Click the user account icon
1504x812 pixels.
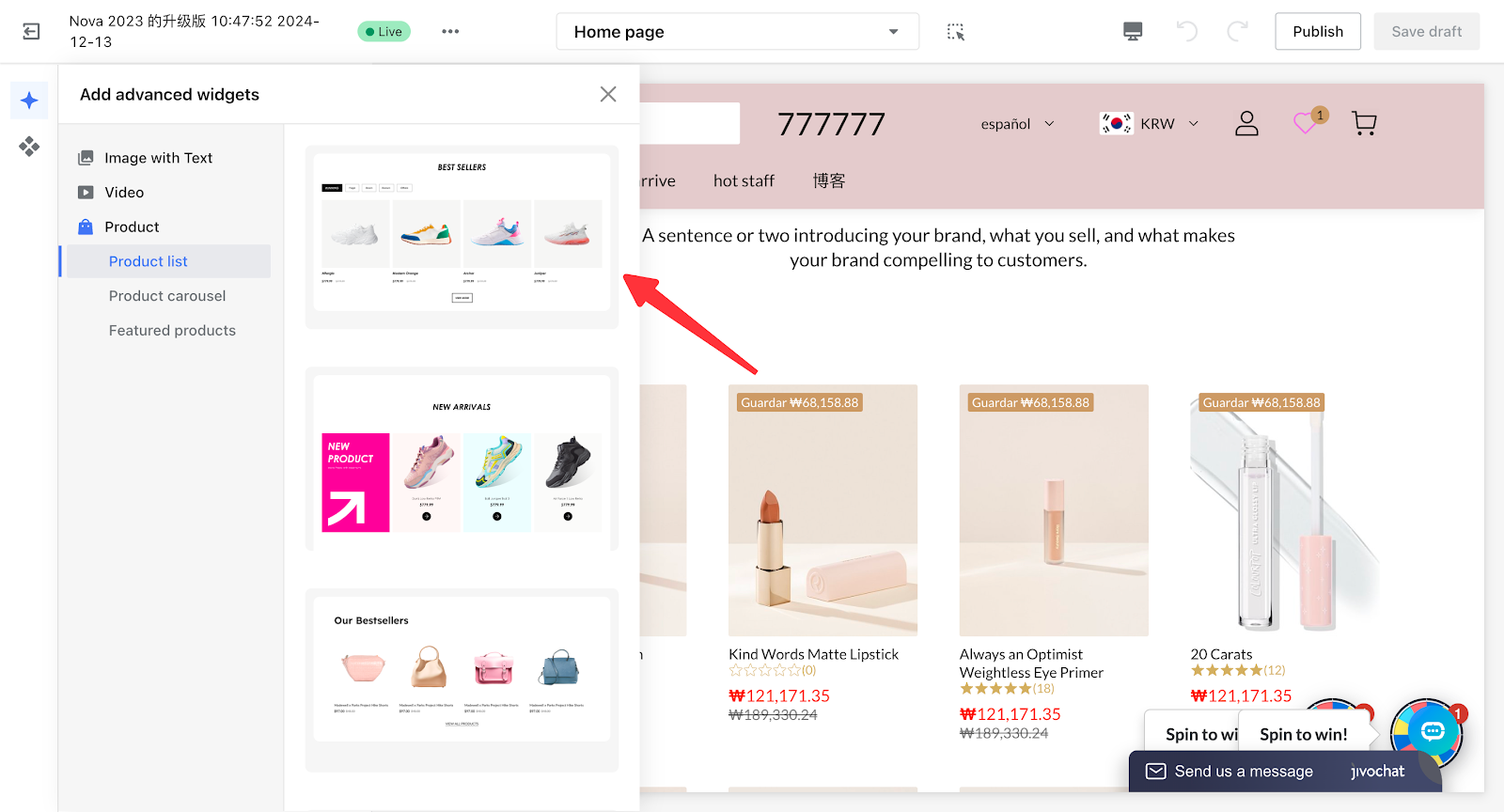(x=1246, y=124)
